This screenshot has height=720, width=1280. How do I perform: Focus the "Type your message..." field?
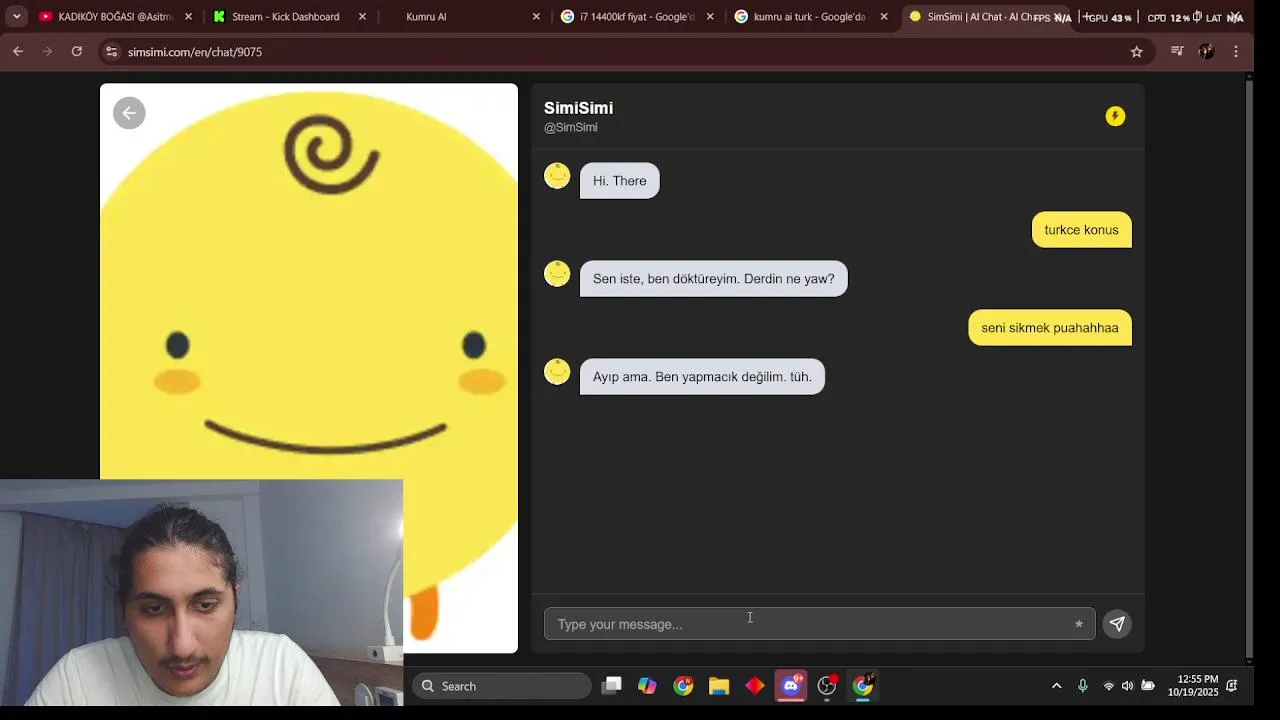(x=819, y=624)
